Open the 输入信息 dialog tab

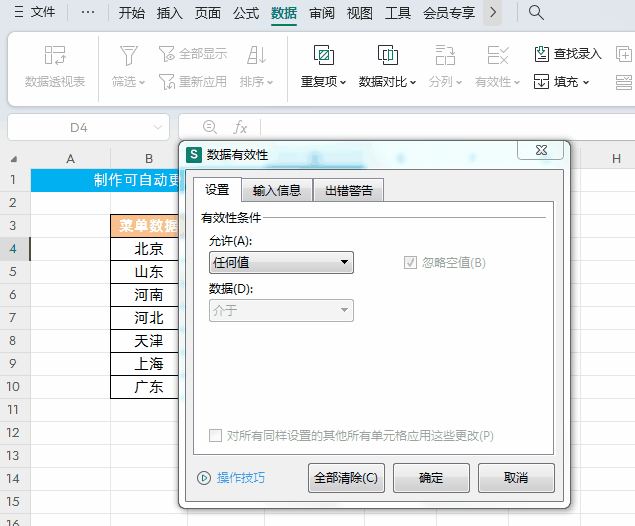tap(277, 190)
